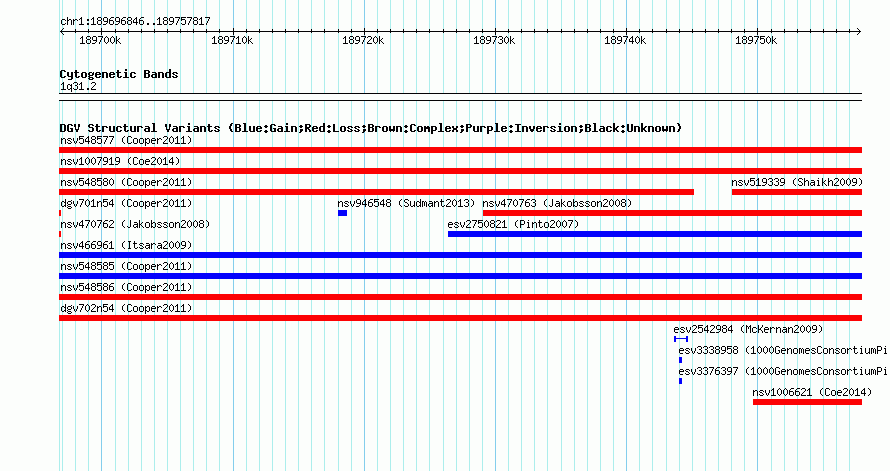Click the nsv548577 (Cooper2011) red loss bar
Image resolution: width=890 pixels, height=471 pixels.
coord(460,150)
